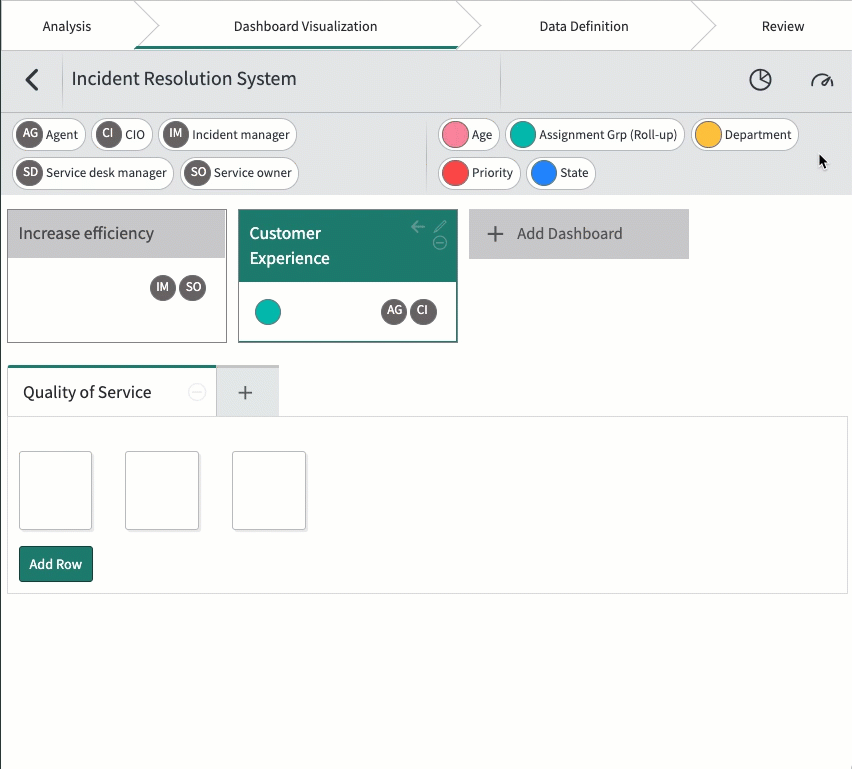
Task: Click the Agent persona label
Action: point(62,134)
